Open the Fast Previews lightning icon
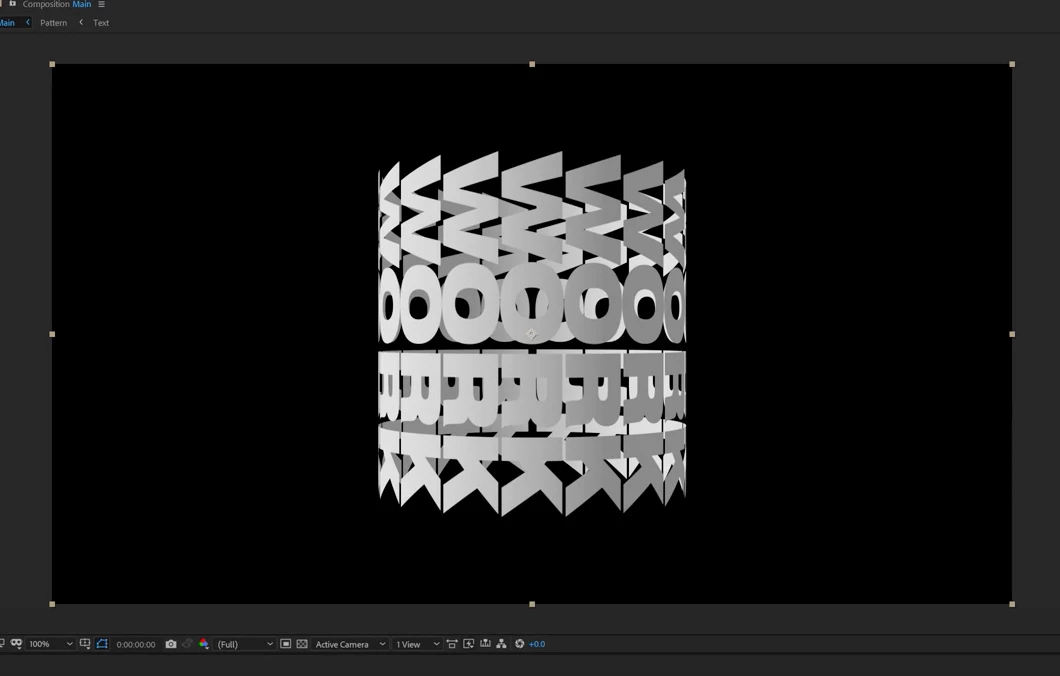This screenshot has width=1060, height=676. 468,644
